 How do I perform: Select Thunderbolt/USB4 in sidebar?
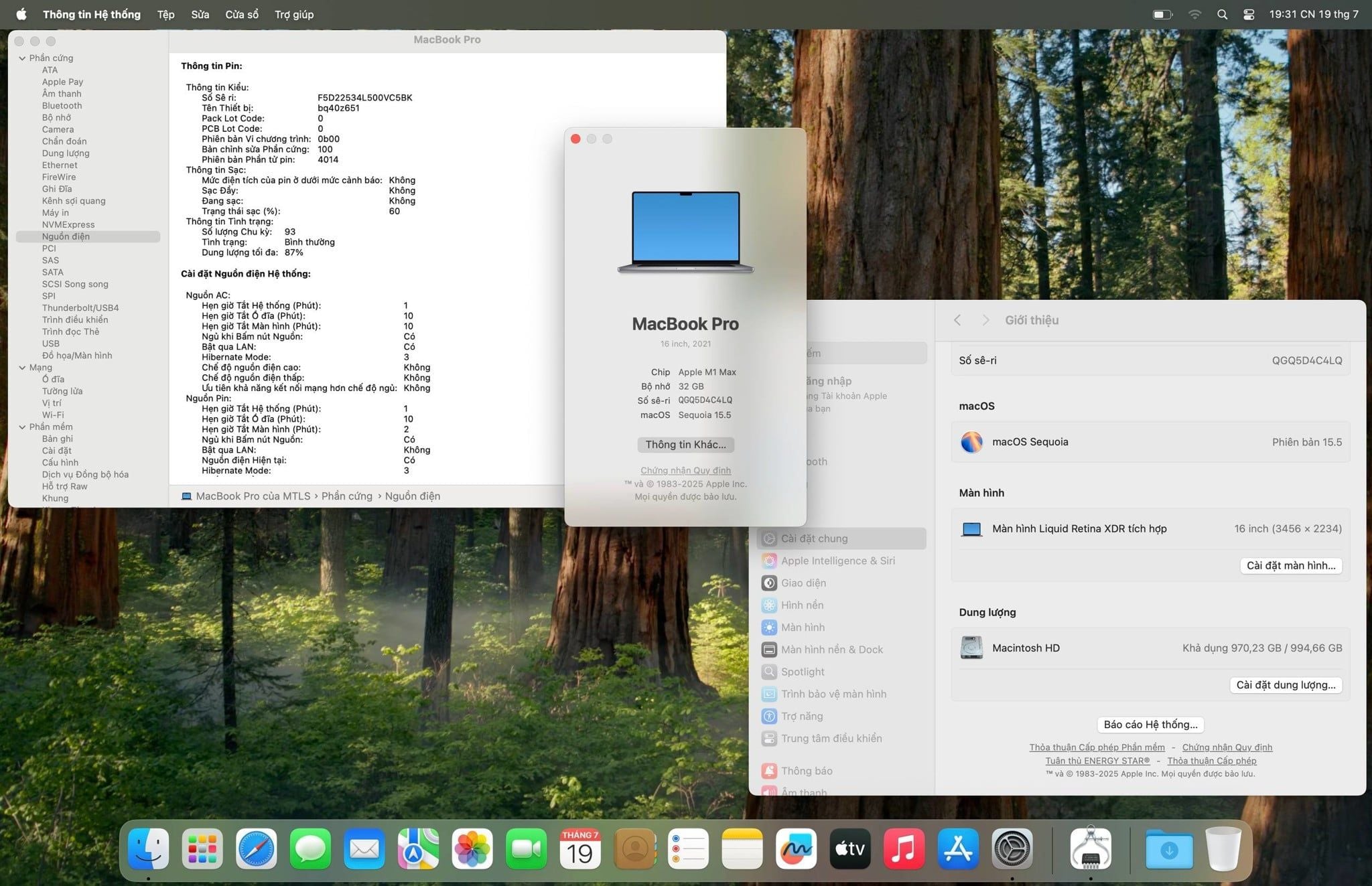[80, 308]
